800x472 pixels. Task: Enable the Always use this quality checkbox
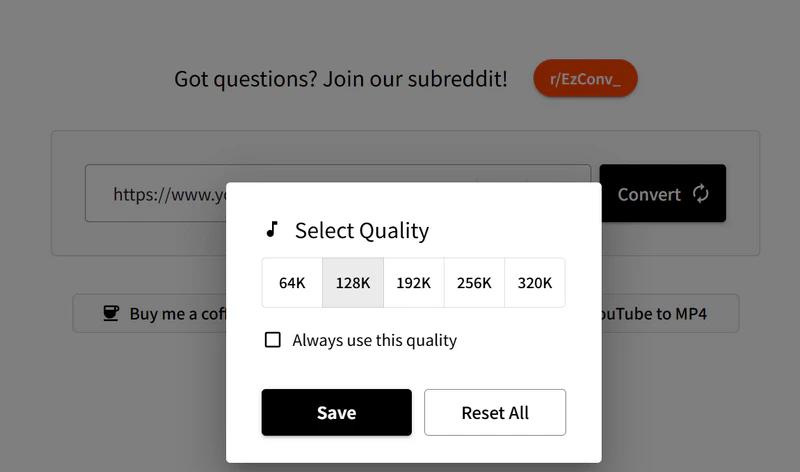pyautogui.click(x=272, y=340)
